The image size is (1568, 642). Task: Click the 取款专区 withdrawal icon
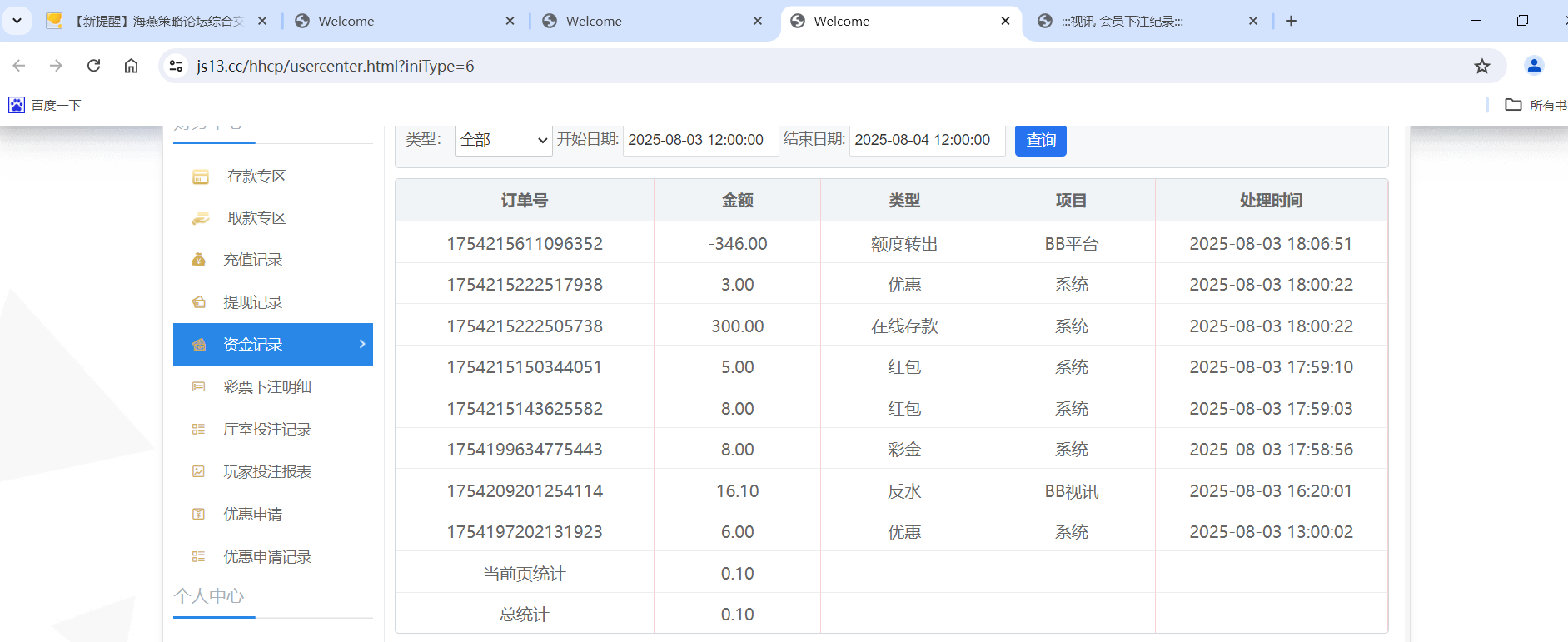point(201,218)
